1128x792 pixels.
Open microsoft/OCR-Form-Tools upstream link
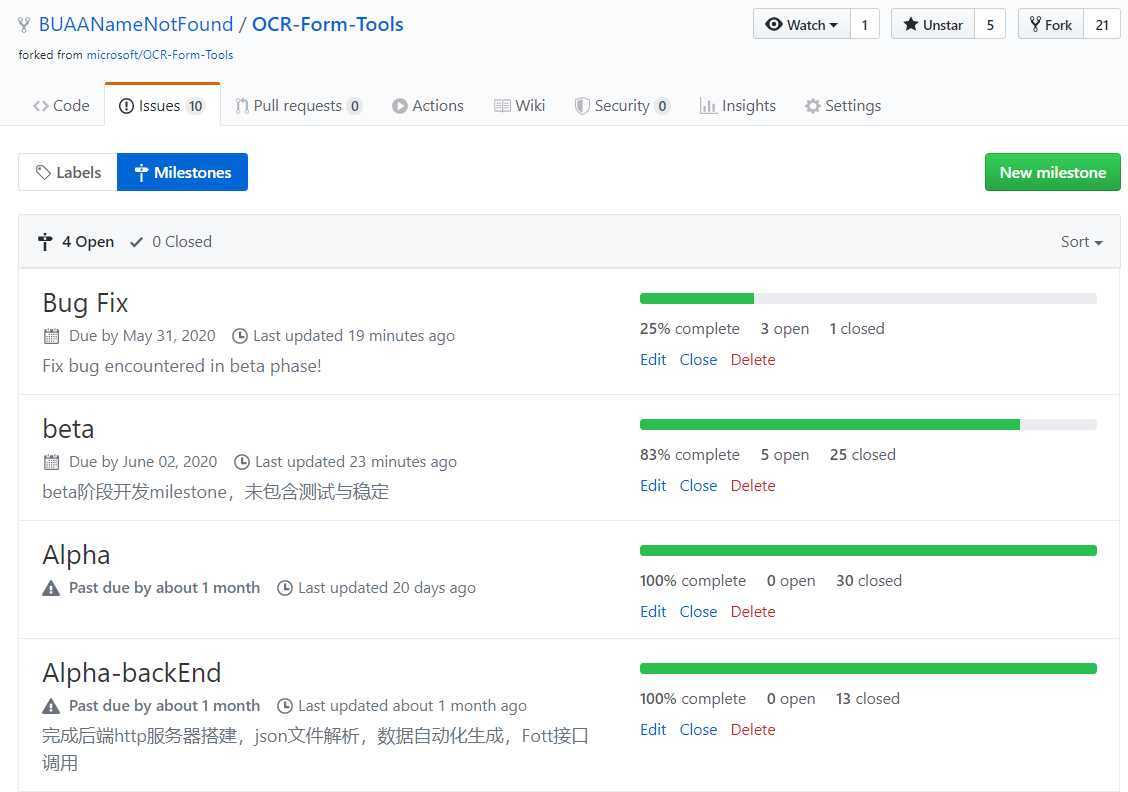point(160,55)
